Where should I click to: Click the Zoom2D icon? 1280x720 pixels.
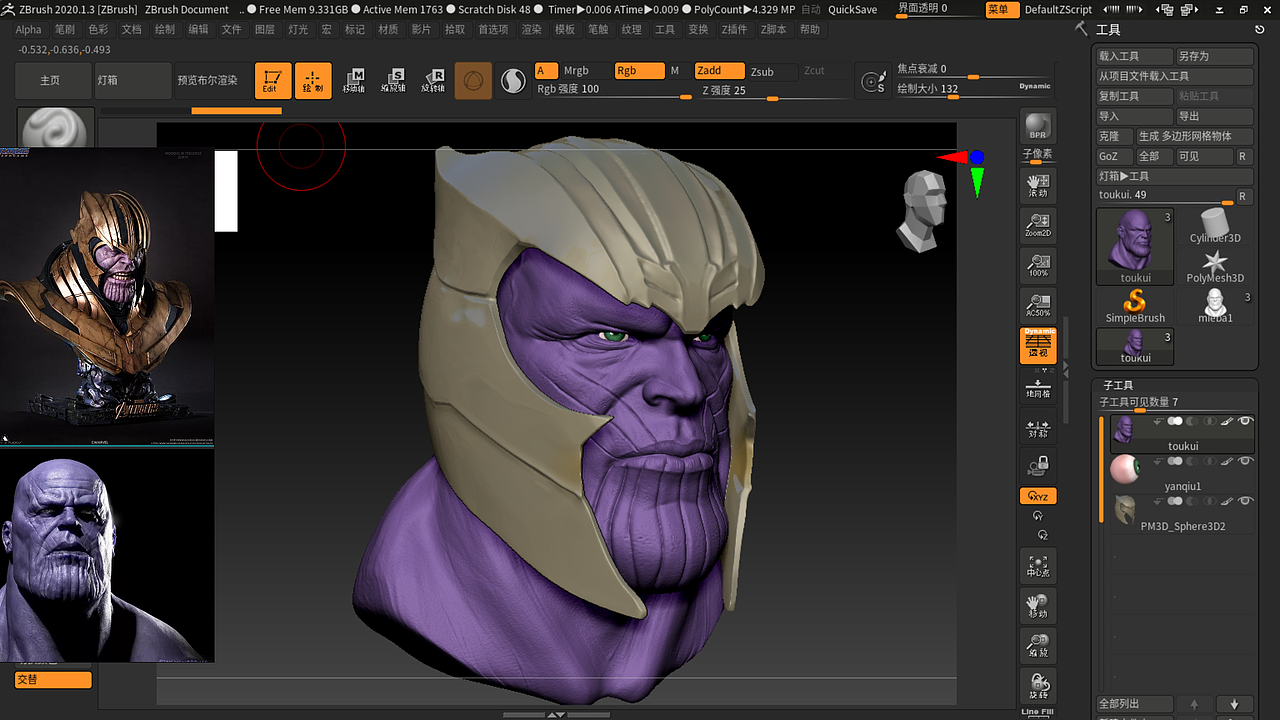click(1038, 224)
